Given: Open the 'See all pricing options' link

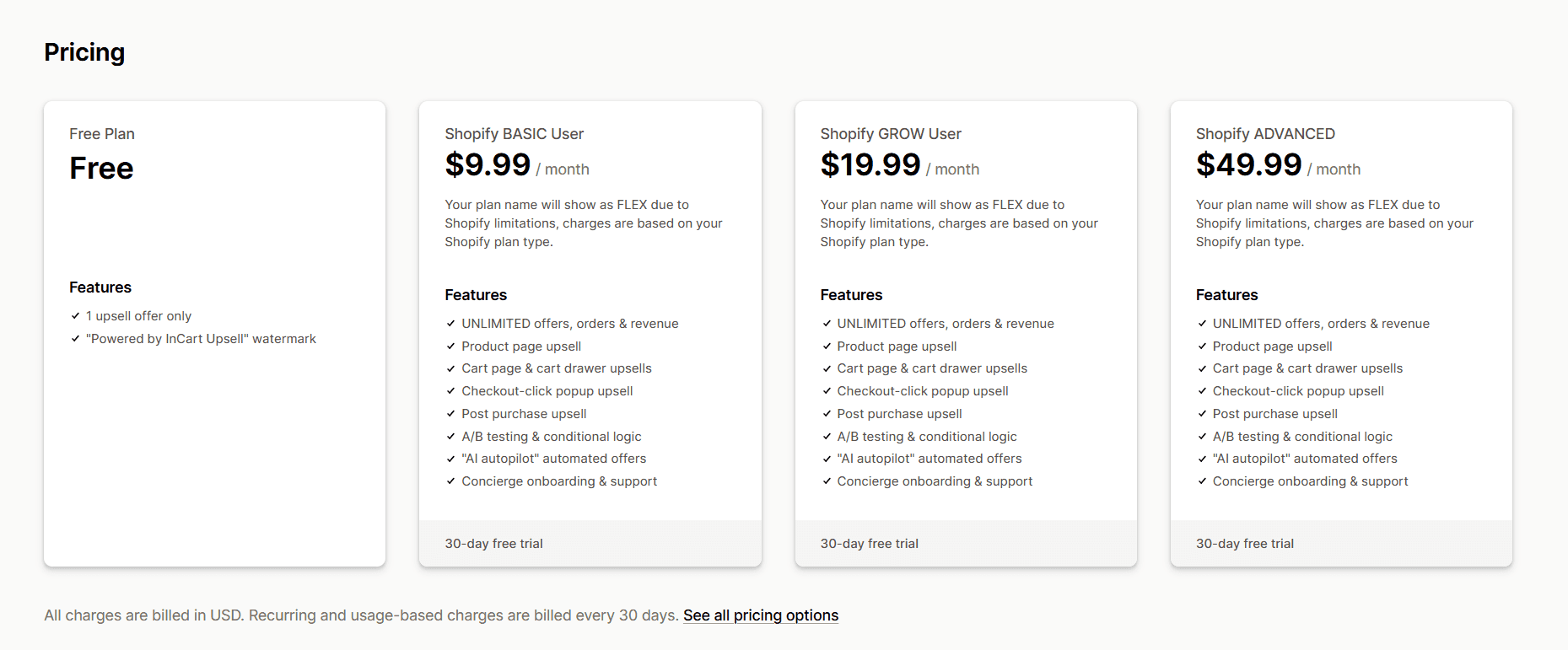Looking at the screenshot, I should (x=760, y=615).
